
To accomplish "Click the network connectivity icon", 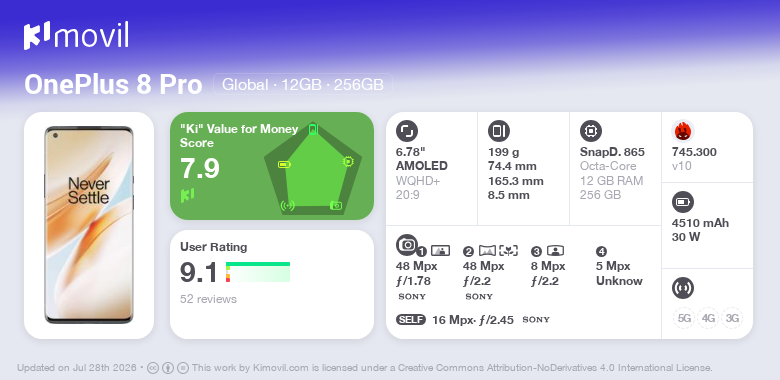I will [x=683, y=288].
